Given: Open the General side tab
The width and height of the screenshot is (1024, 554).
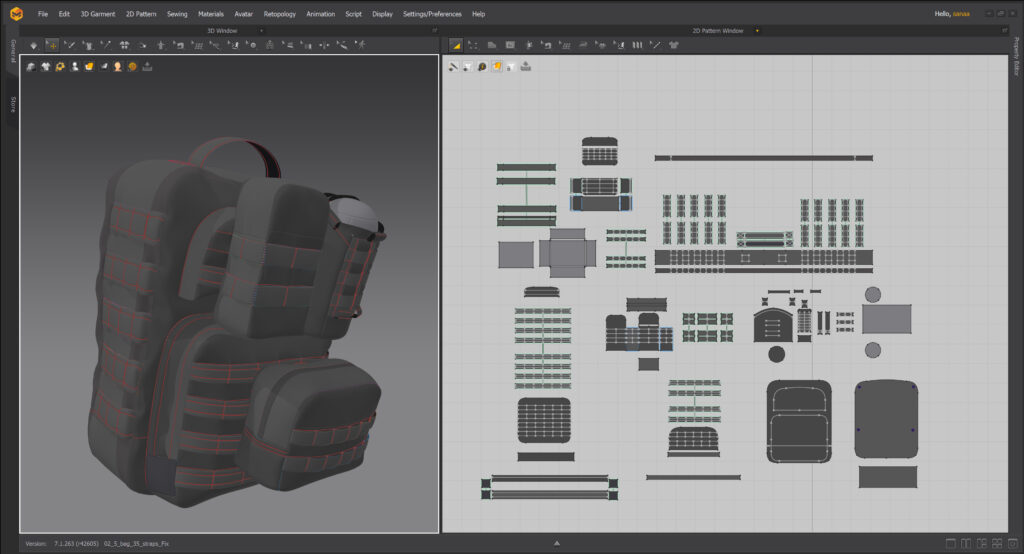Looking at the screenshot, I should [x=12, y=51].
